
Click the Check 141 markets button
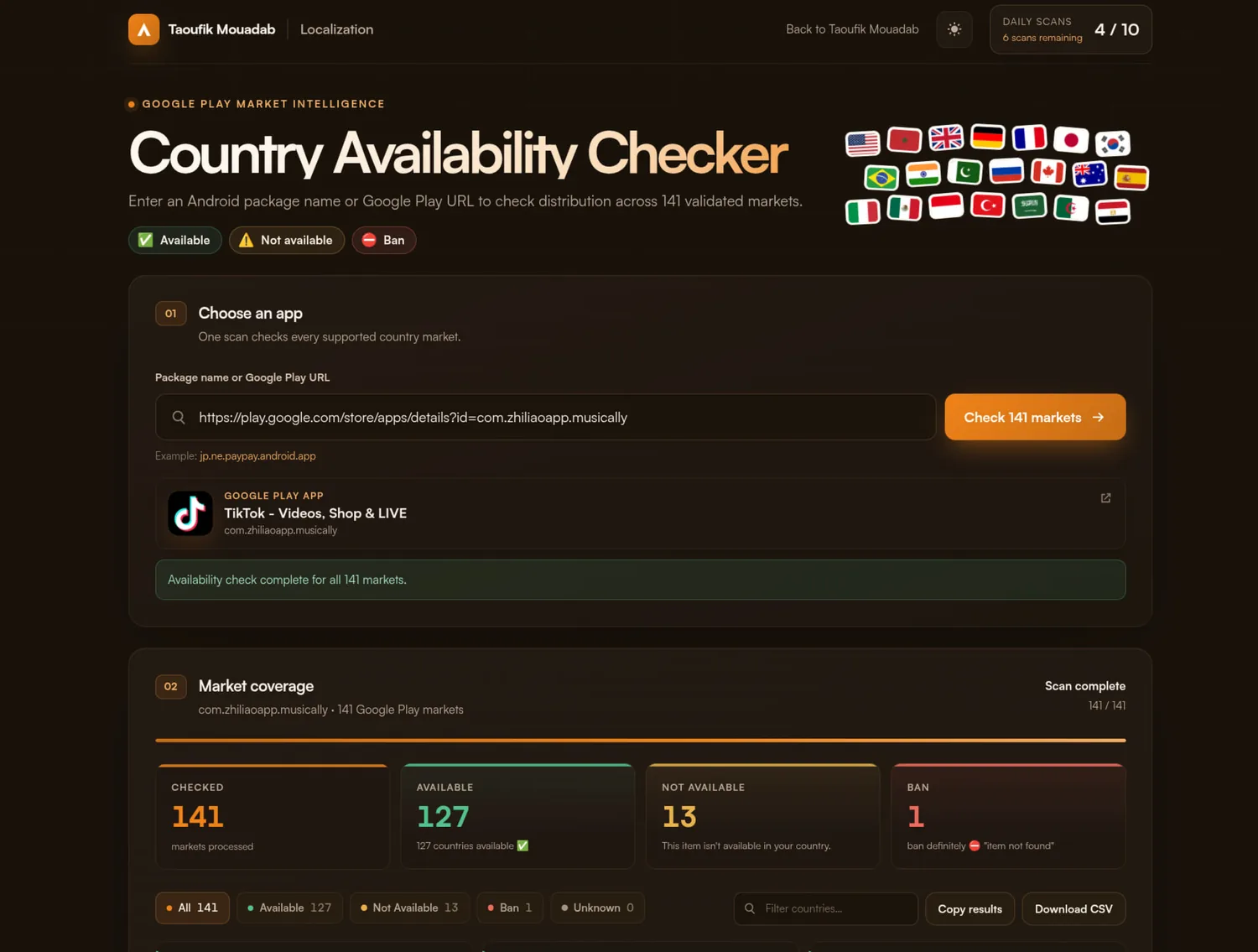coord(1035,417)
